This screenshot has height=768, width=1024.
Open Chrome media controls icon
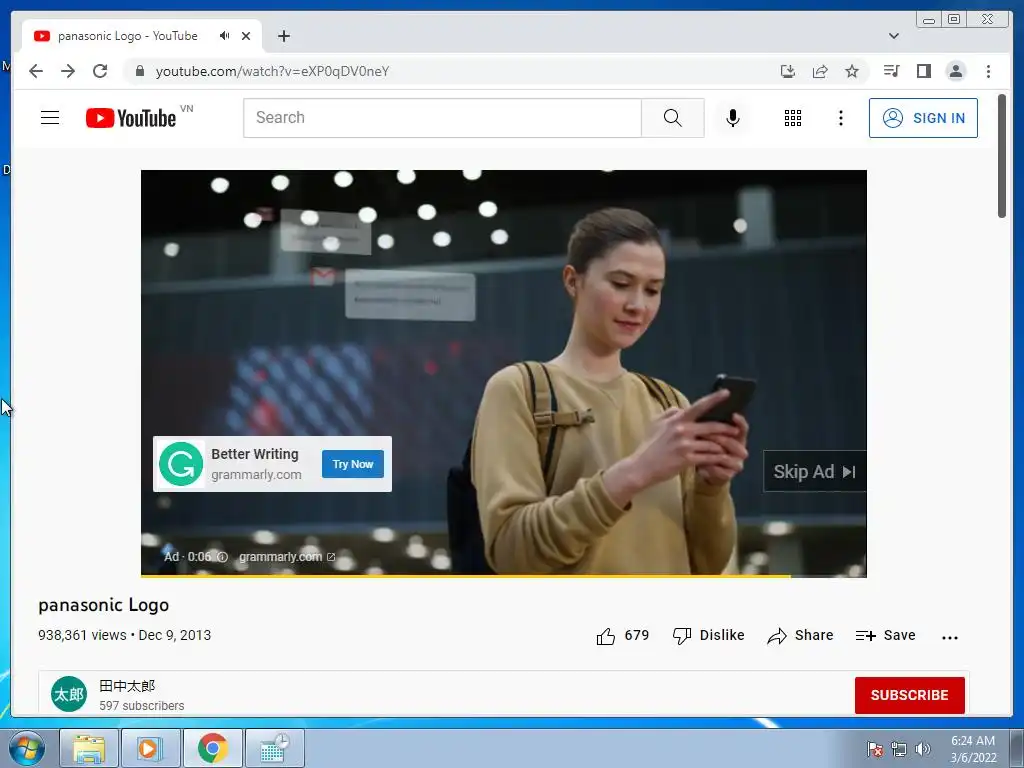(891, 71)
